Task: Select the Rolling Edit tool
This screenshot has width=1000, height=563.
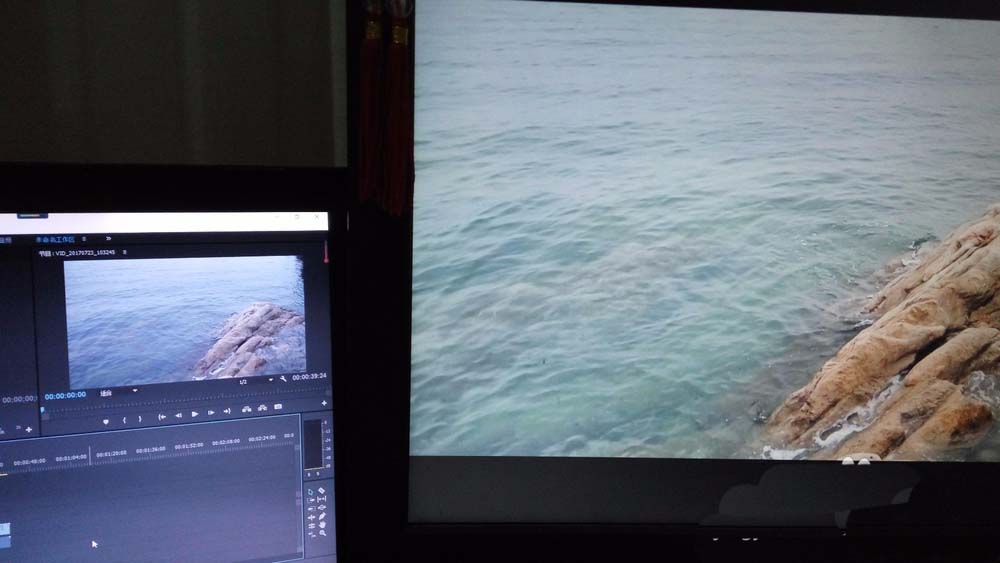Action: [311, 526]
